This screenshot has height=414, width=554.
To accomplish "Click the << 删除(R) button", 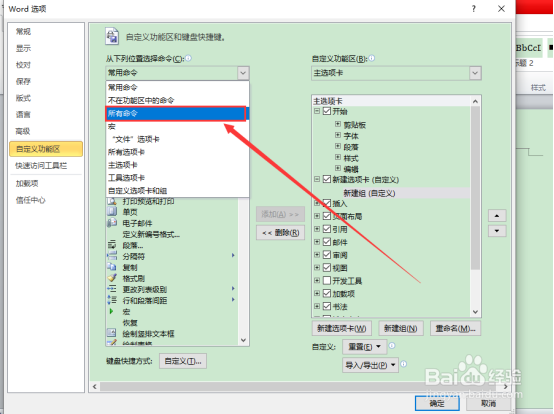I will pos(281,233).
